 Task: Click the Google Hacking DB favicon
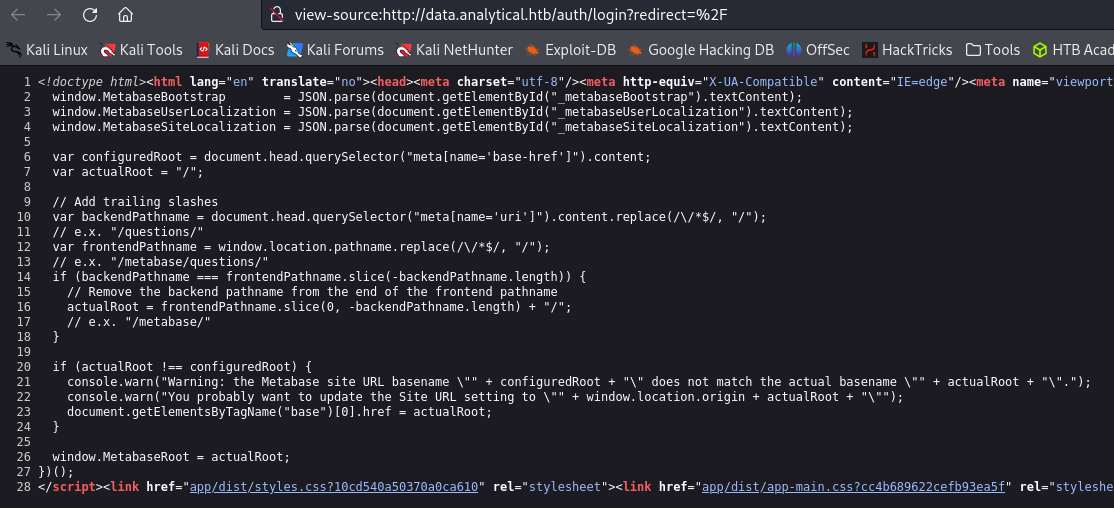point(636,50)
